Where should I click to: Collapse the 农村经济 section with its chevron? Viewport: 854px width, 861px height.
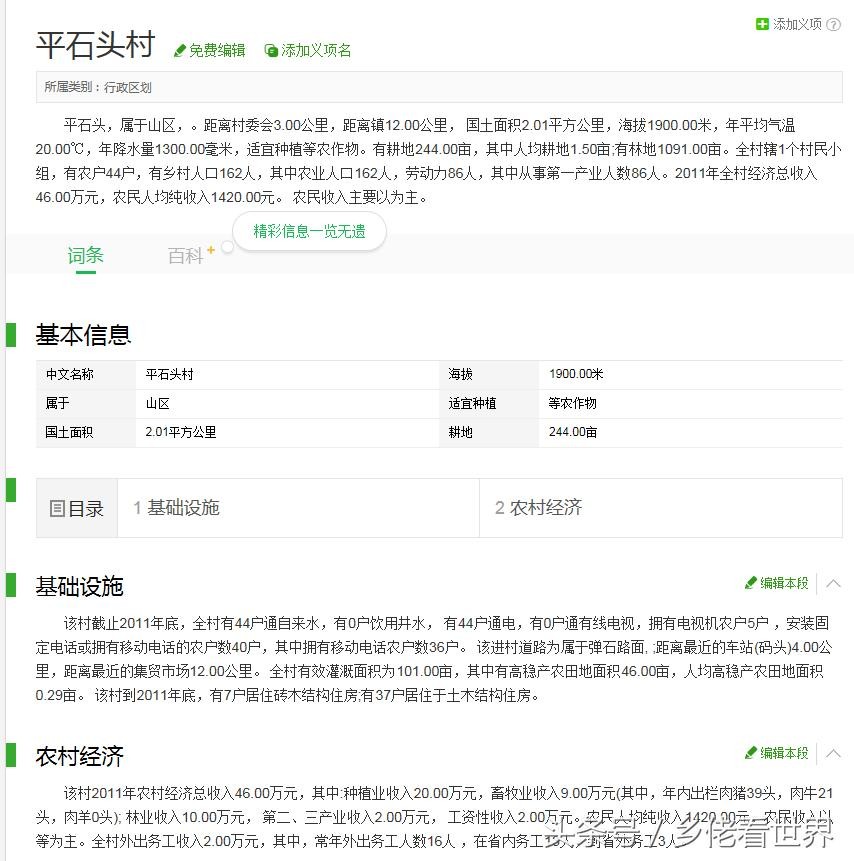[x=832, y=753]
